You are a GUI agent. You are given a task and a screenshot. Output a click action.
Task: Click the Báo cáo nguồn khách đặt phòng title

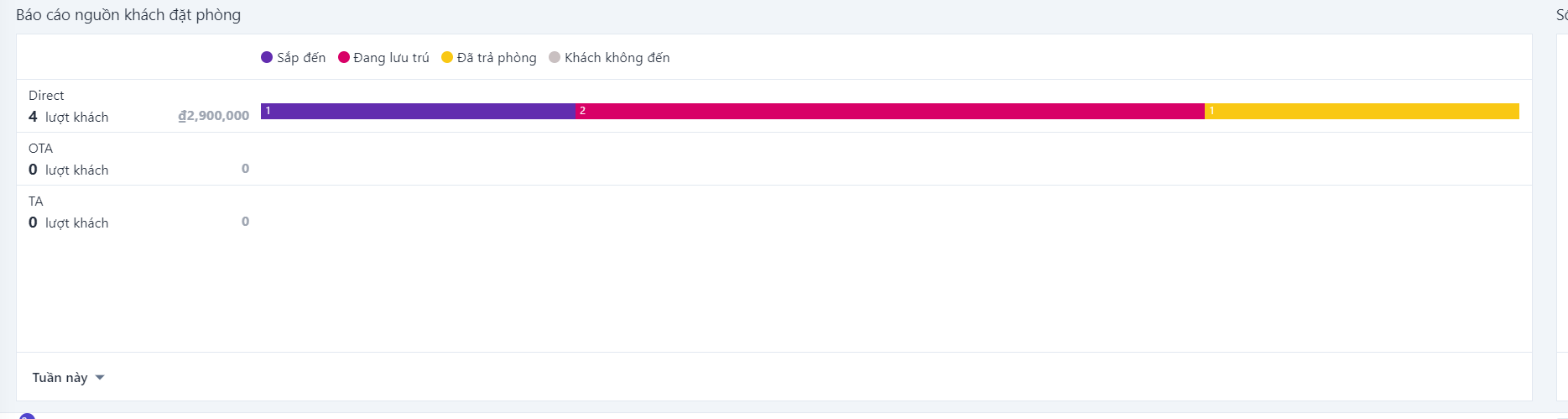pos(128,15)
